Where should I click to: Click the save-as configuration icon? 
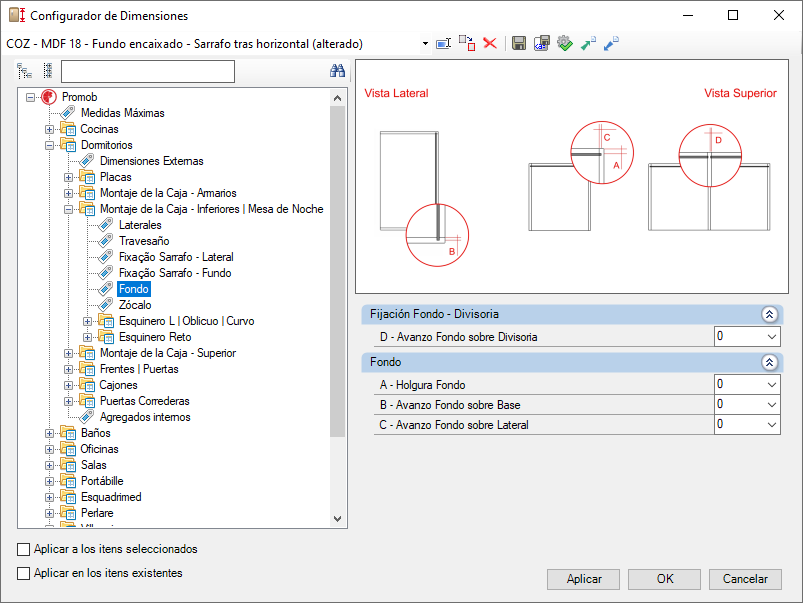click(542, 44)
